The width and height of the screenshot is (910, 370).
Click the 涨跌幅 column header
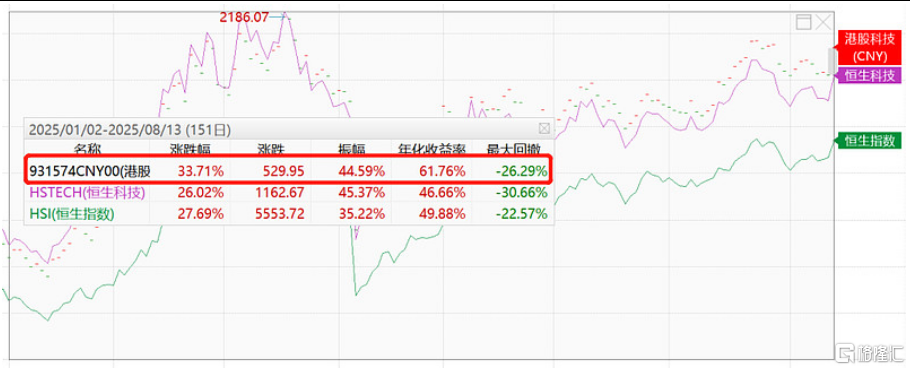pos(190,150)
